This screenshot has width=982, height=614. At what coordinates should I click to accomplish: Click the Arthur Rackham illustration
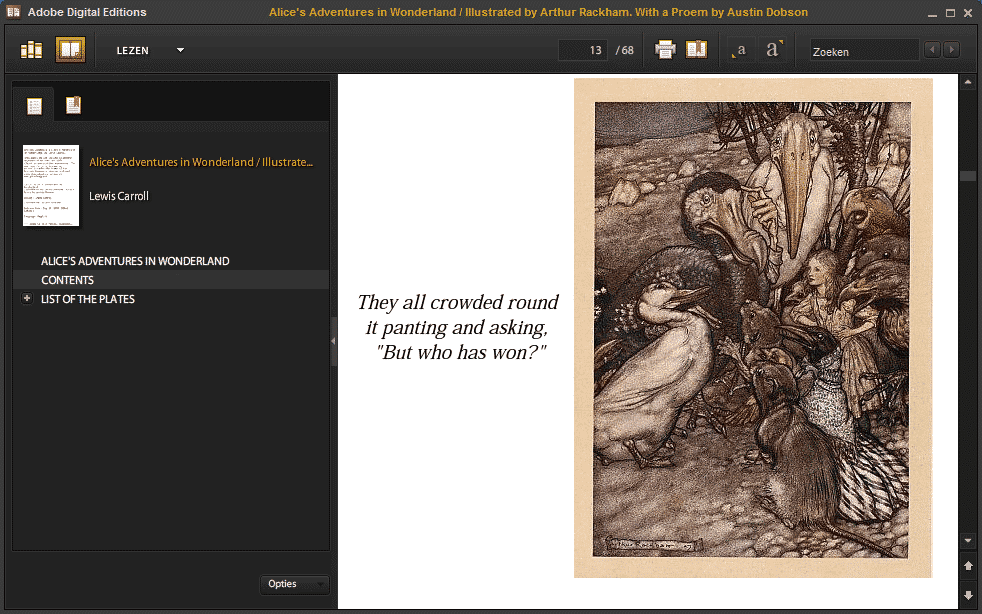[x=753, y=328]
